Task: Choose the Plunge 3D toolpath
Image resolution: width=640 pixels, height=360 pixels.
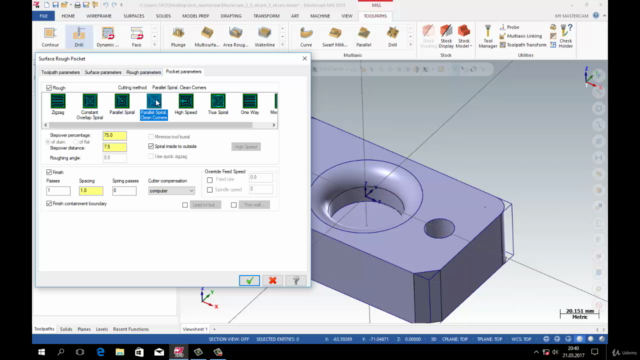Action: tap(178, 37)
